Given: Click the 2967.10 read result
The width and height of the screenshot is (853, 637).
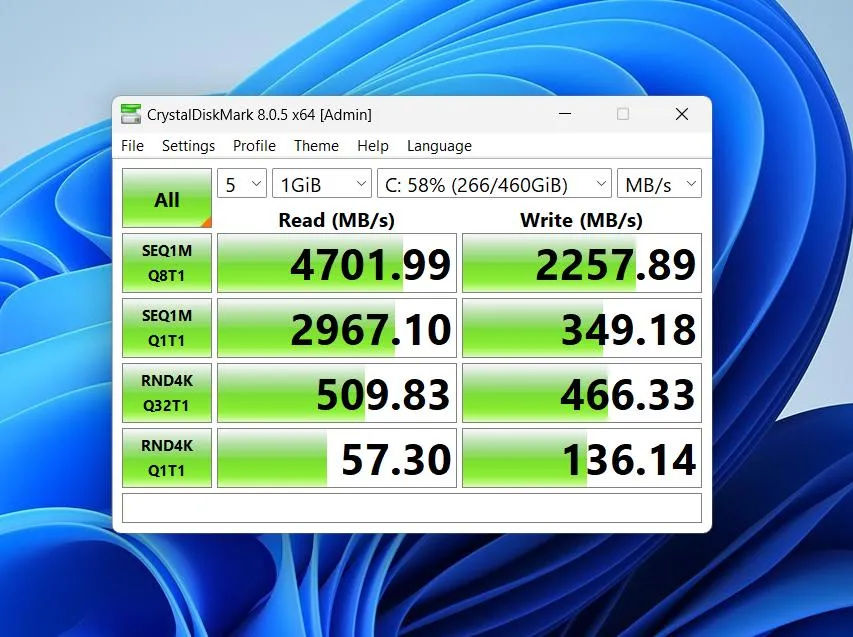Looking at the screenshot, I should (x=337, y=328).
